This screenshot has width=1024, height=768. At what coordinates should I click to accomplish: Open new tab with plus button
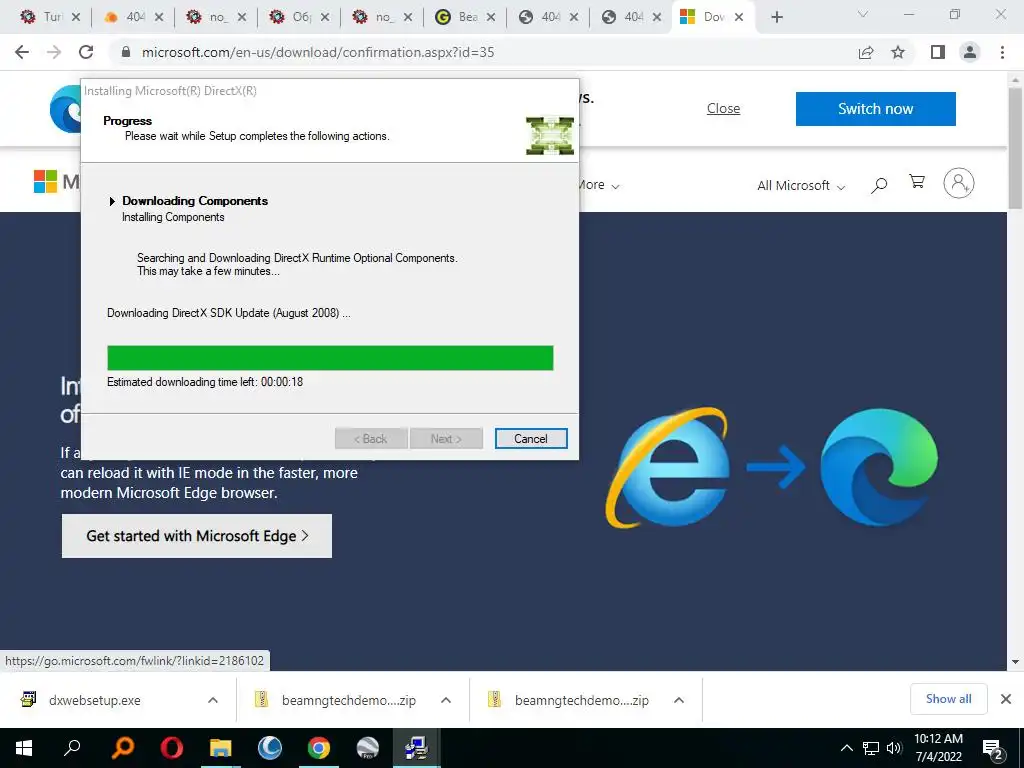pyautogui.click(x=776, y=17)
